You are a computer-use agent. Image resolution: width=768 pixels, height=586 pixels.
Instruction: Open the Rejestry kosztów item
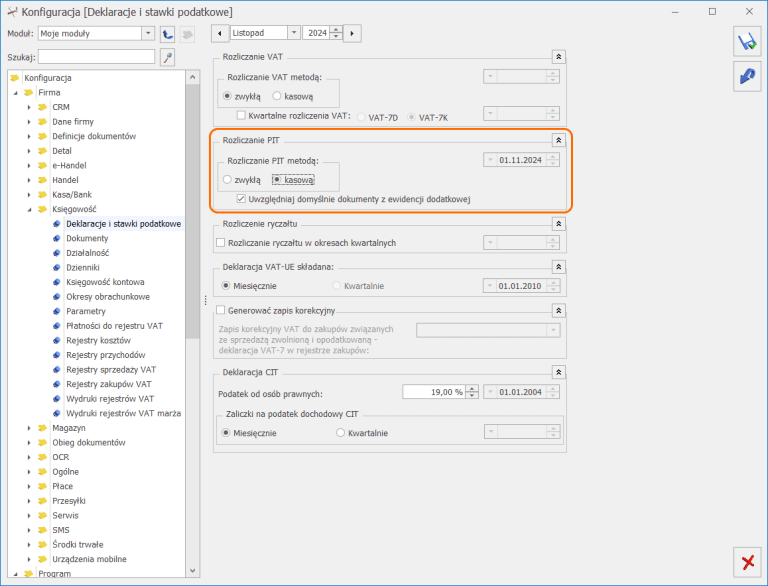point(98,341)
